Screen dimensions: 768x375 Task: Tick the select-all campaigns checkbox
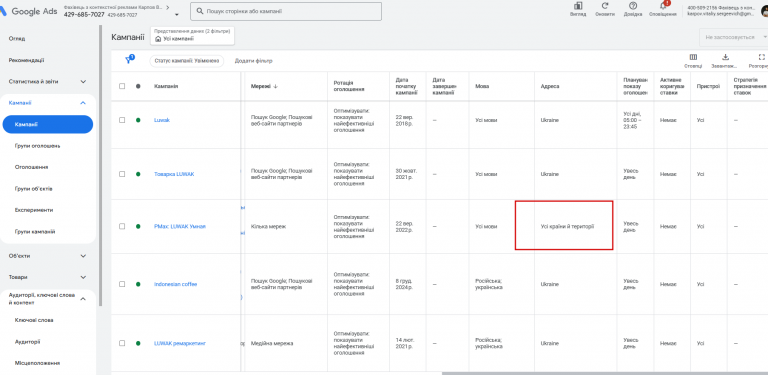122,86
